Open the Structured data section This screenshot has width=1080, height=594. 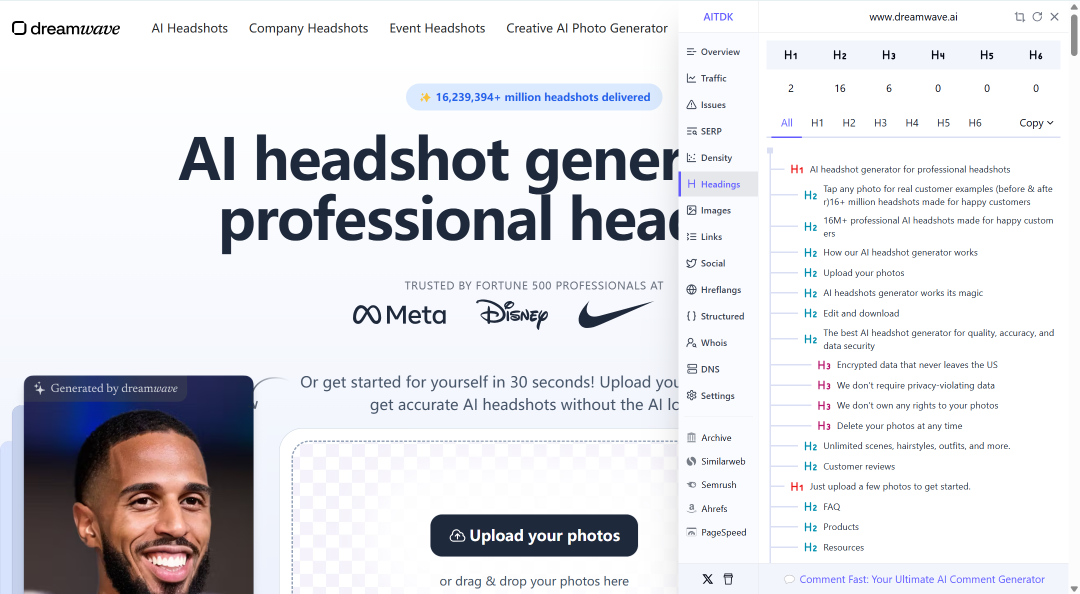pos(715,316)
